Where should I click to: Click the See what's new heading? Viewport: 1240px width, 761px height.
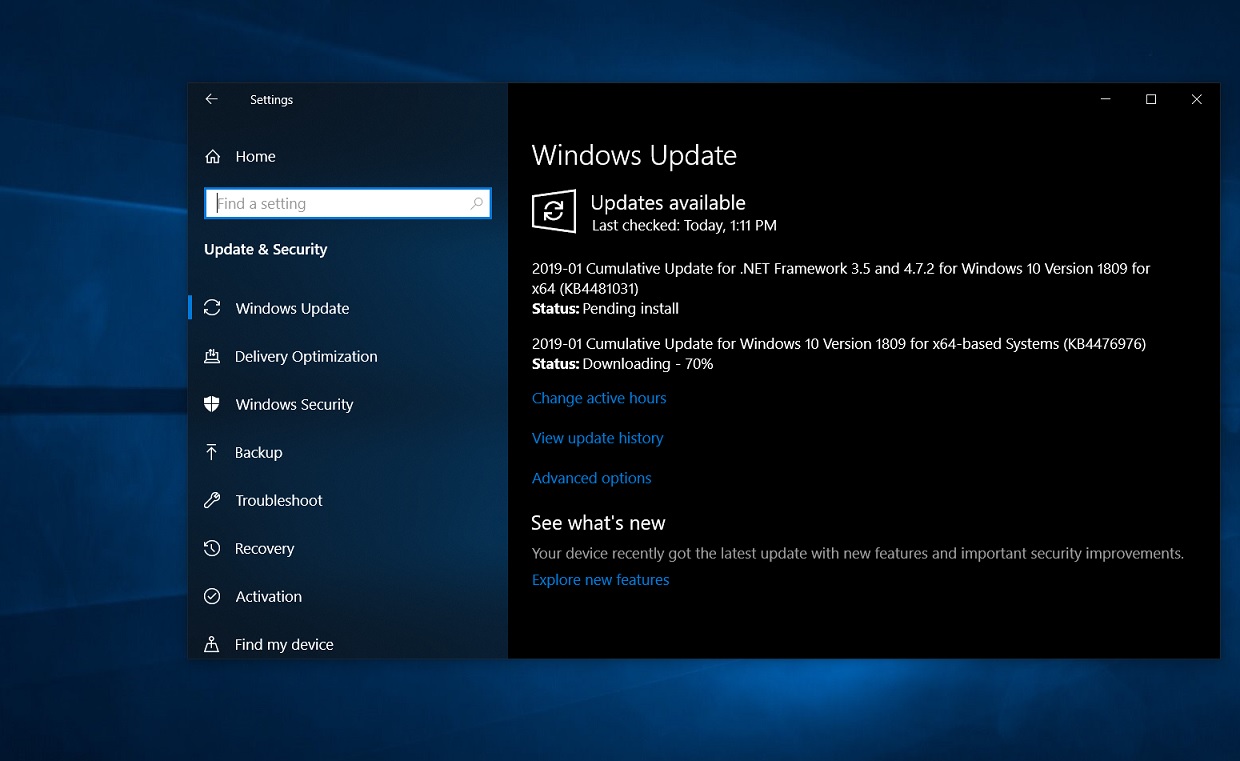tap(598, 523)
